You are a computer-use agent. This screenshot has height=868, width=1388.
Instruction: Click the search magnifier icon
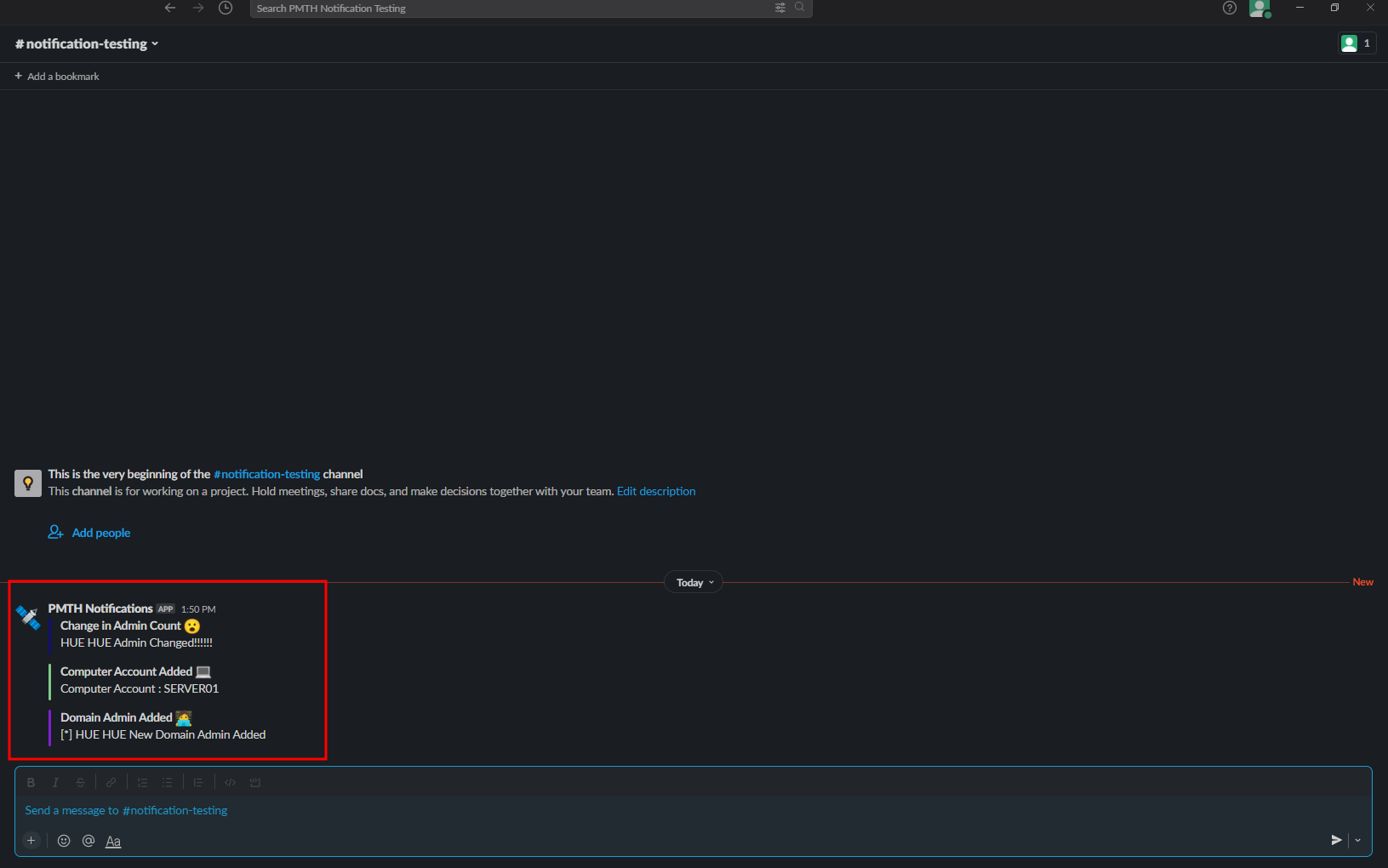tap(800, 7)
